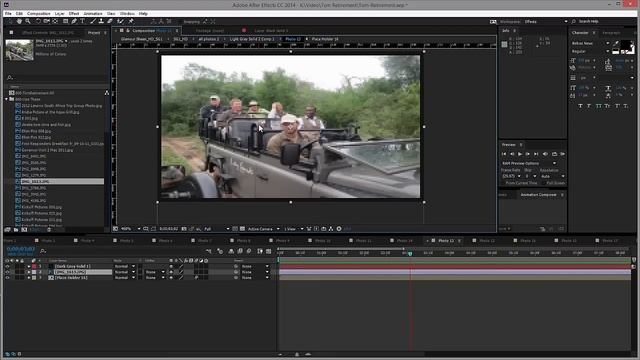Open the 1 View layout dropdown
640x360 pixels.
pos(293,229)
